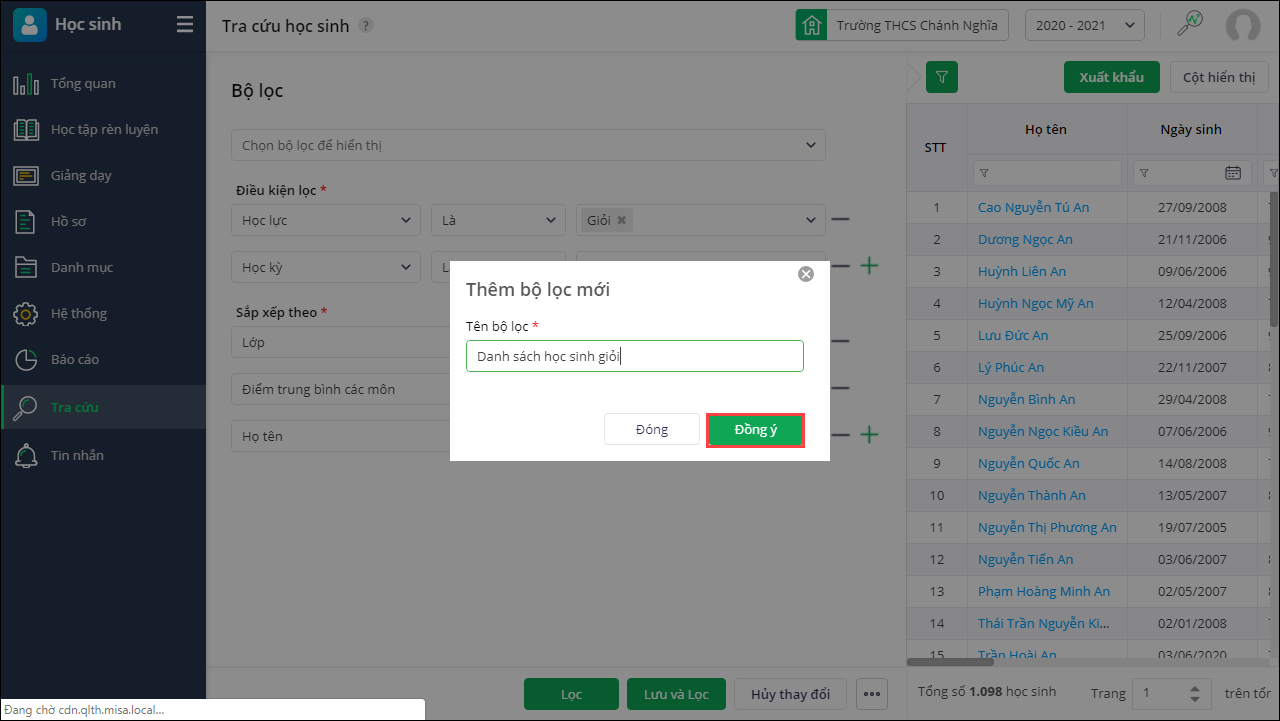Go to Báo cáo in sidebar
This screenshot has height=721, width=1280.
pos(75,359)
